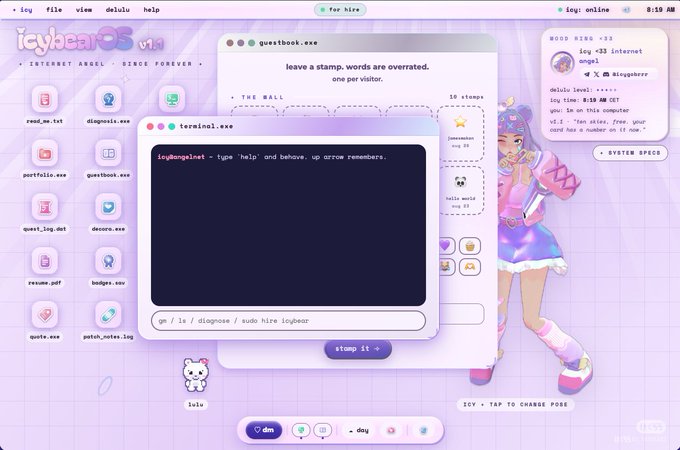Screen dimensions: 680x450
Task: Open the quest_log.dat file icon
Action: (45, 208)
